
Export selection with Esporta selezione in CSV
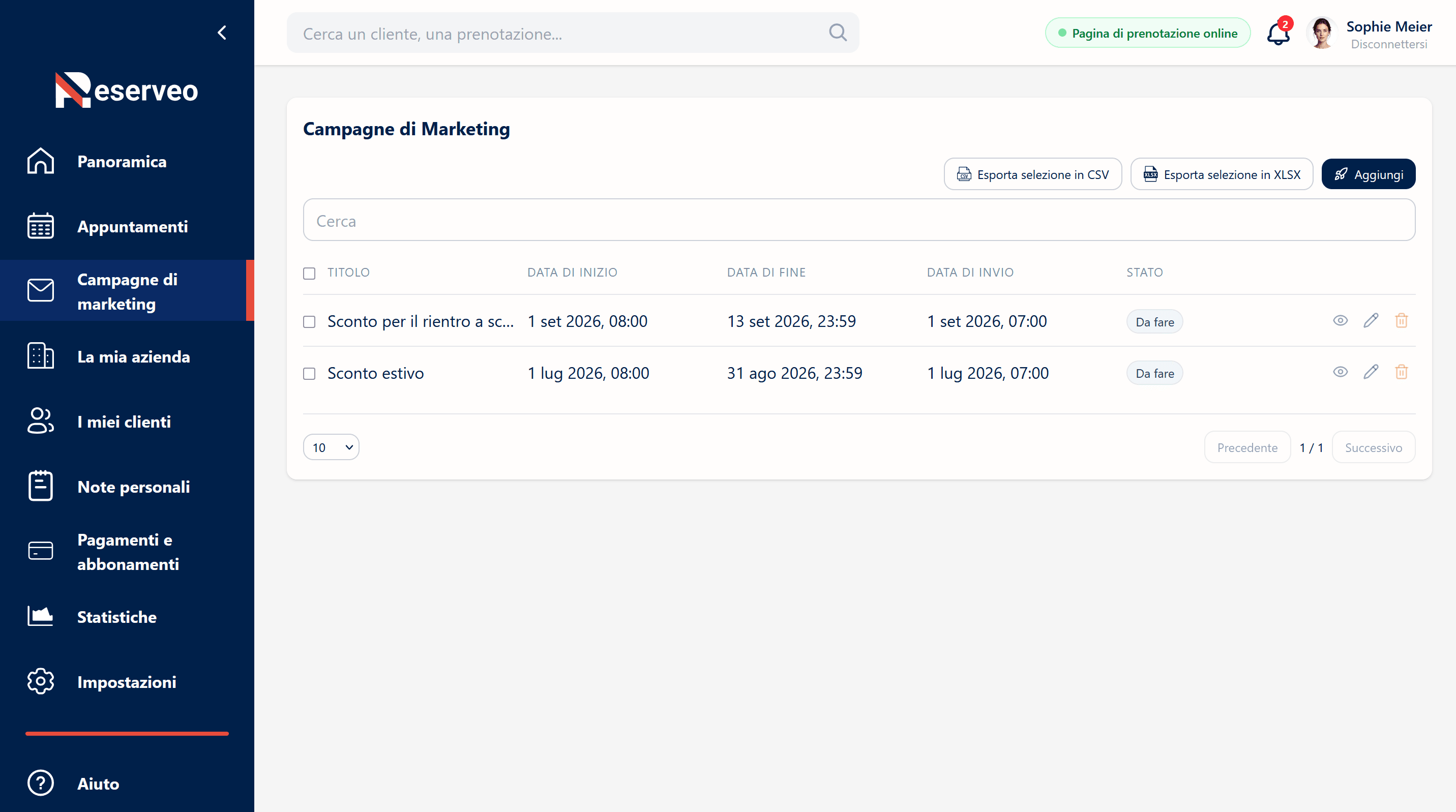coord(1033,174)
